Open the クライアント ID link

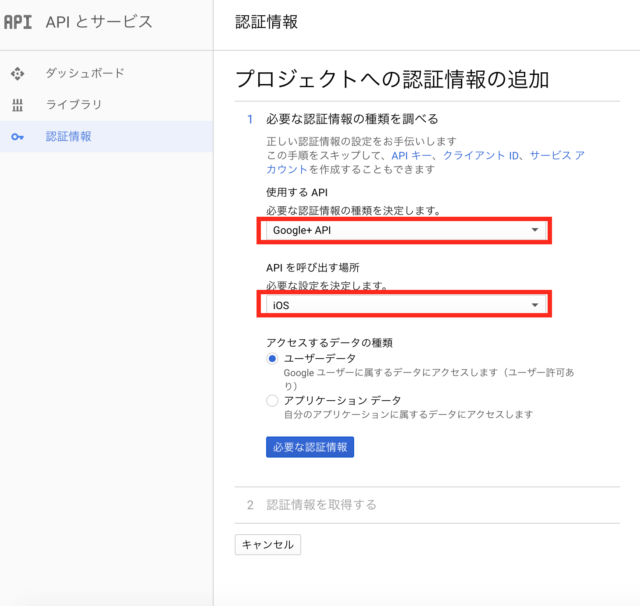(x=481, y=155)
